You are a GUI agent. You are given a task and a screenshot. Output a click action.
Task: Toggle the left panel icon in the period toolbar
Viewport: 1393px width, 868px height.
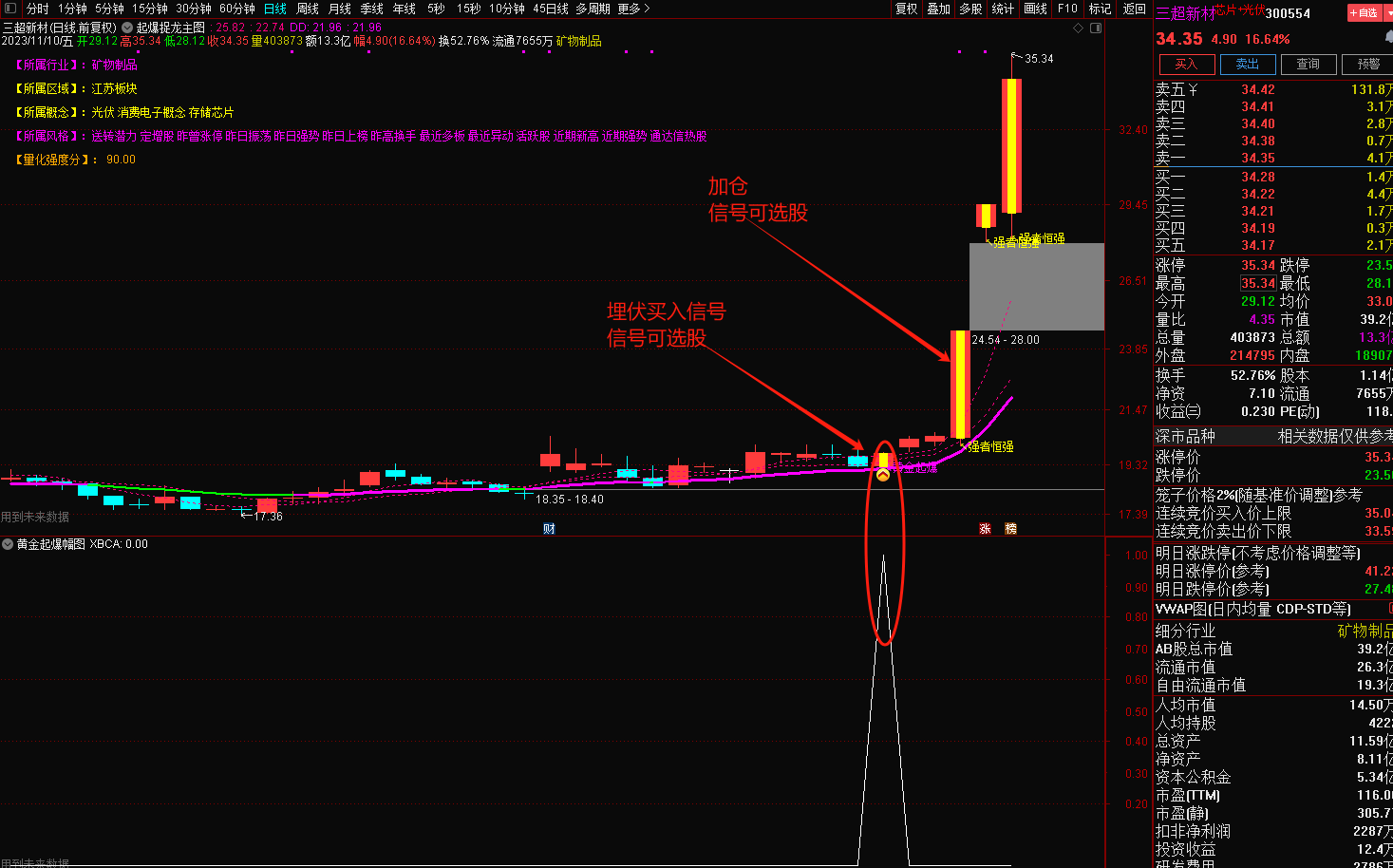coord(9,9)
